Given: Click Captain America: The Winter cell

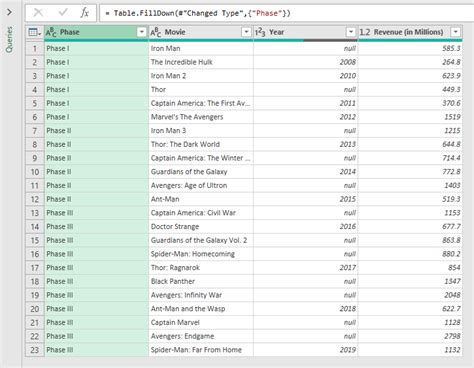Looking at the screenshot, I should (x=201, y=158).
